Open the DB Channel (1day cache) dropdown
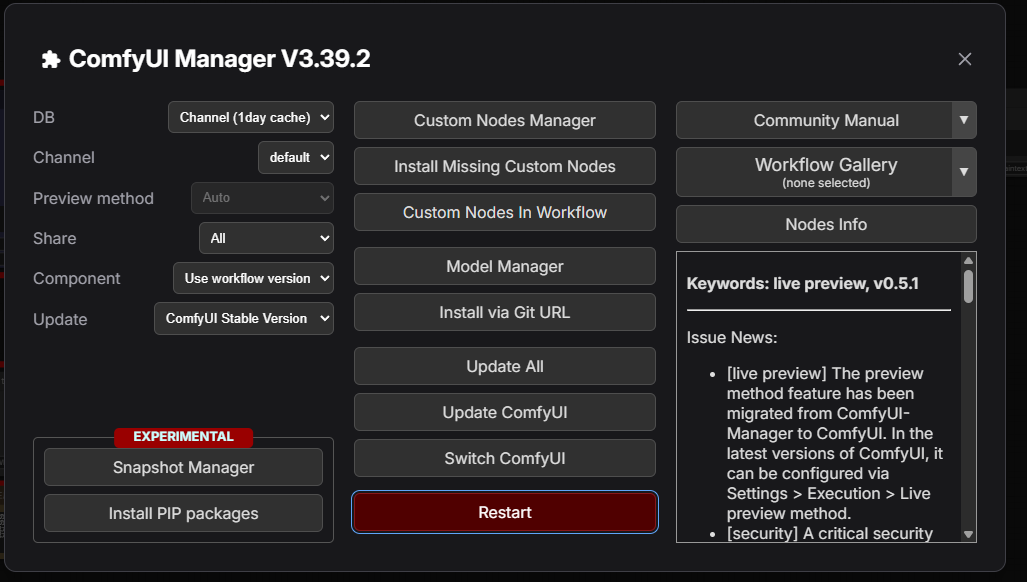The width and height of the screenshot is (1027, 582). pos(251,117)
